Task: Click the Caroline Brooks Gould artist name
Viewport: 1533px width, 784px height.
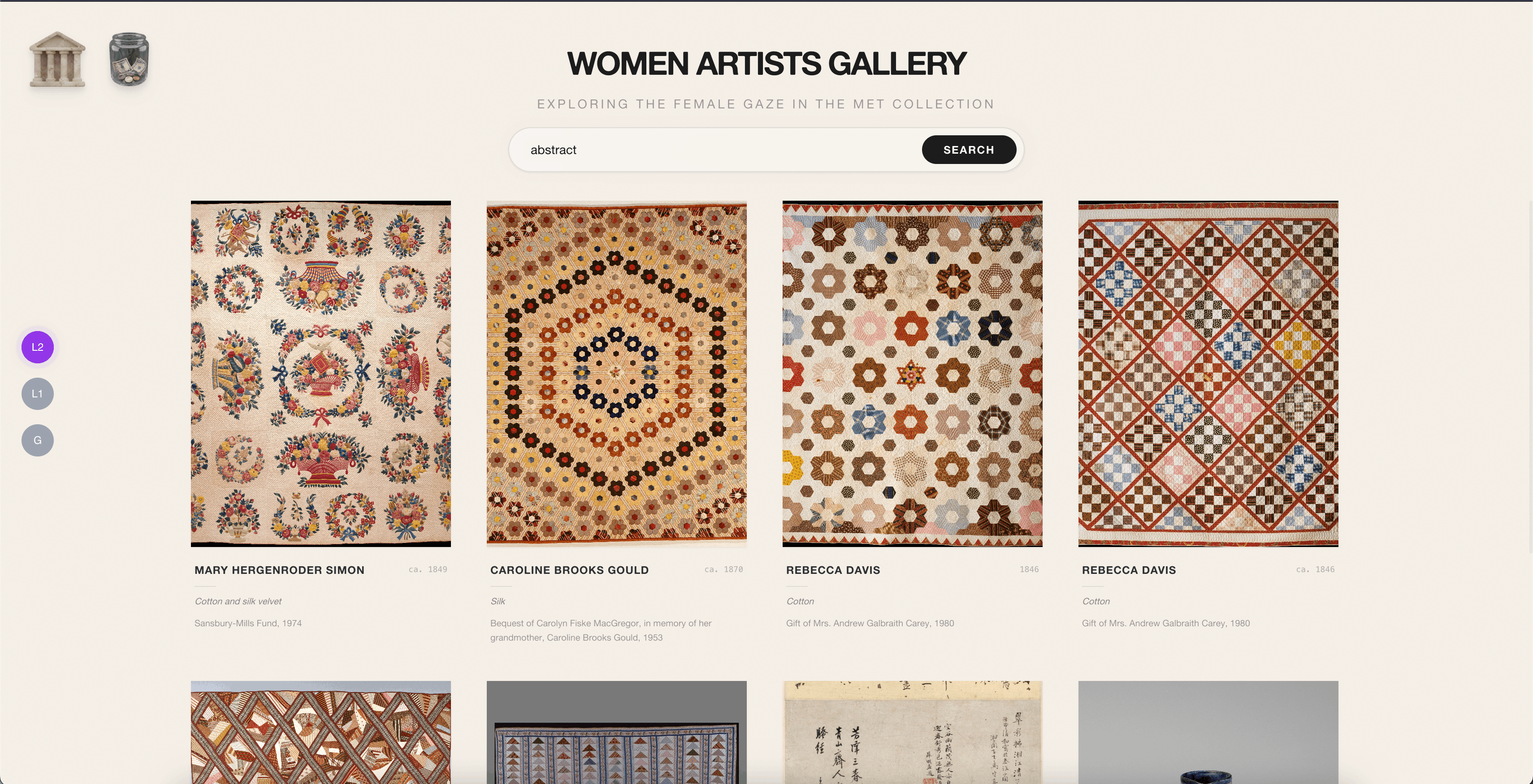Action: point(569,570)
